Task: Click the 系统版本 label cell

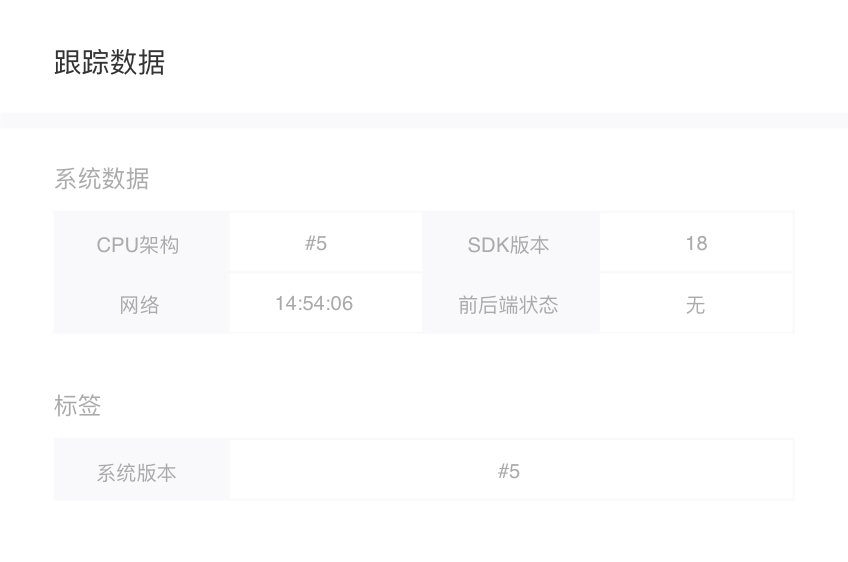Action: (x=141, y=470)
